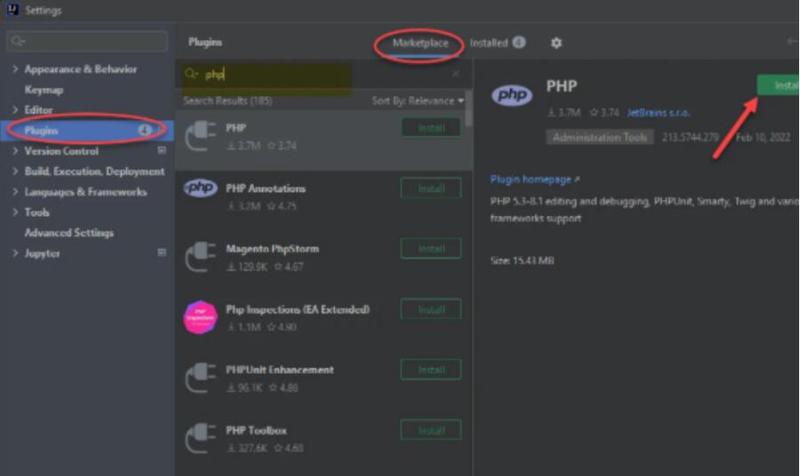The height and width of the screenshot is (476, 800).
Task: Select Keymap in settings sidebar
Action: [x=43, y=90]
